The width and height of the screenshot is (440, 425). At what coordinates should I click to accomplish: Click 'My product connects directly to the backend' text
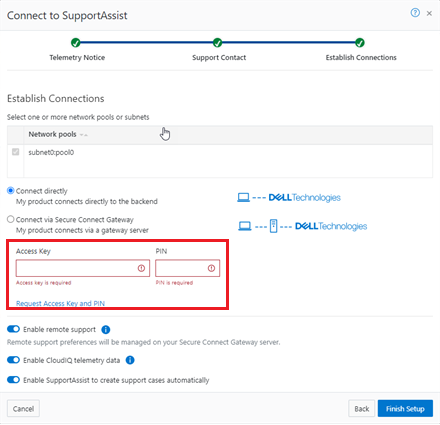[x=87, y=202]
